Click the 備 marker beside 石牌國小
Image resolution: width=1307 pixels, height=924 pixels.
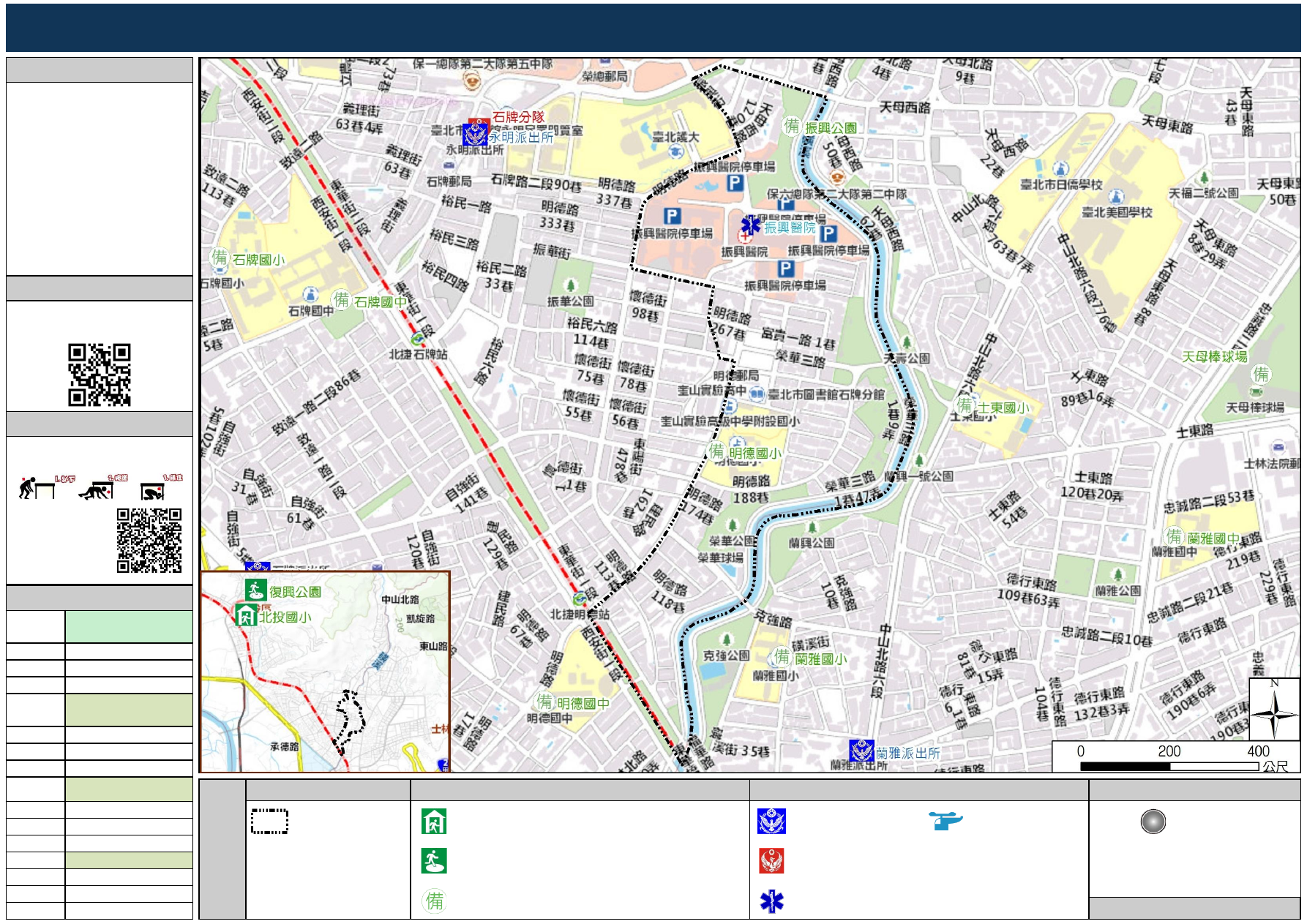220,257
